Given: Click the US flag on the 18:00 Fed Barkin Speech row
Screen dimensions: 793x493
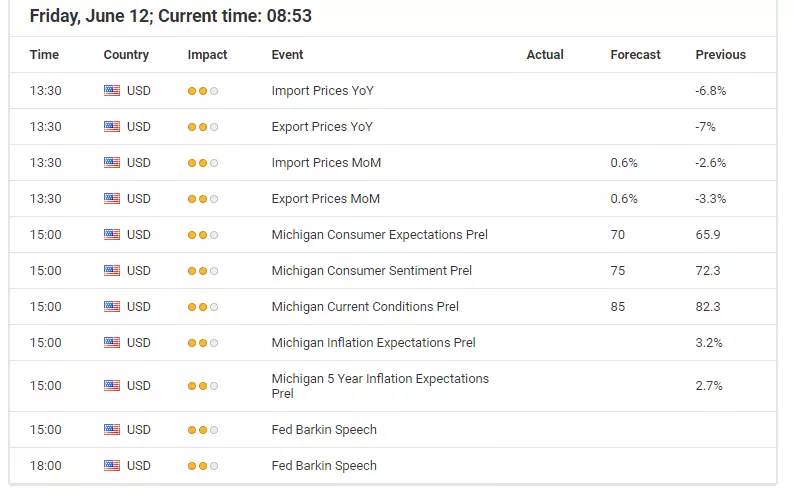Looking at the screenshot, I should coord(112,466).
